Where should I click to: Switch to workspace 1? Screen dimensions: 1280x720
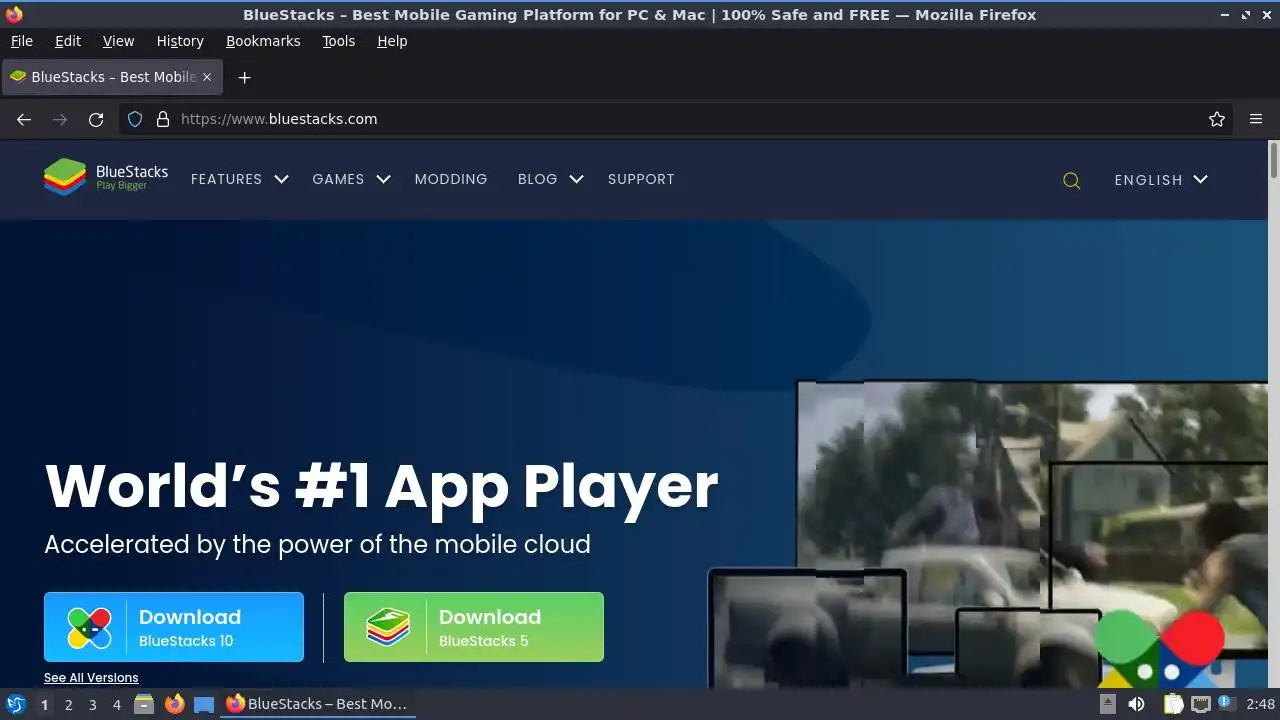point(44,704)
